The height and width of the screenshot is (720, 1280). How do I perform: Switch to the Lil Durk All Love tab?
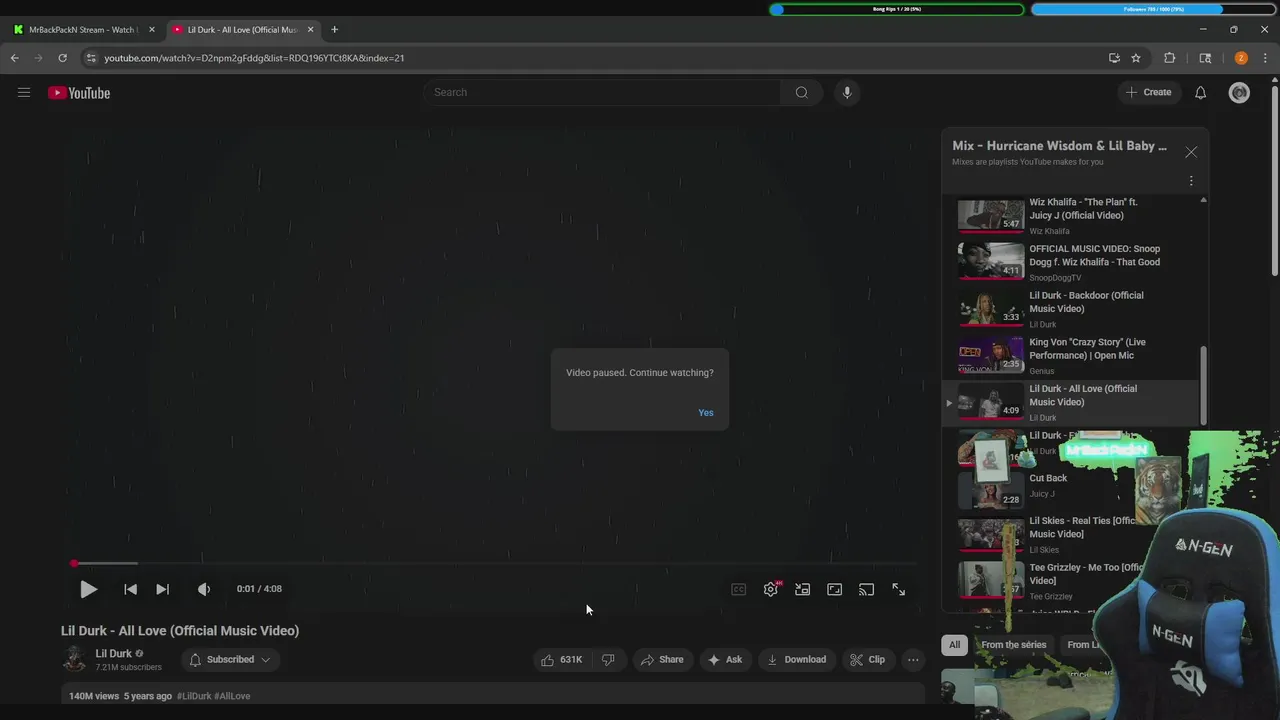point(242,30)
